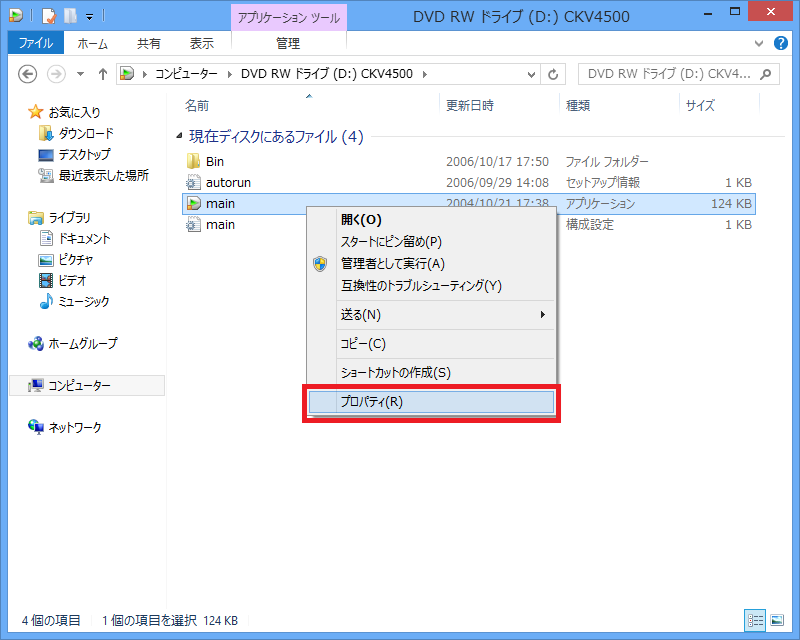Switch to large icons view in status bar
The height and width of the screenshot is (640, 800).
(776, 620)
